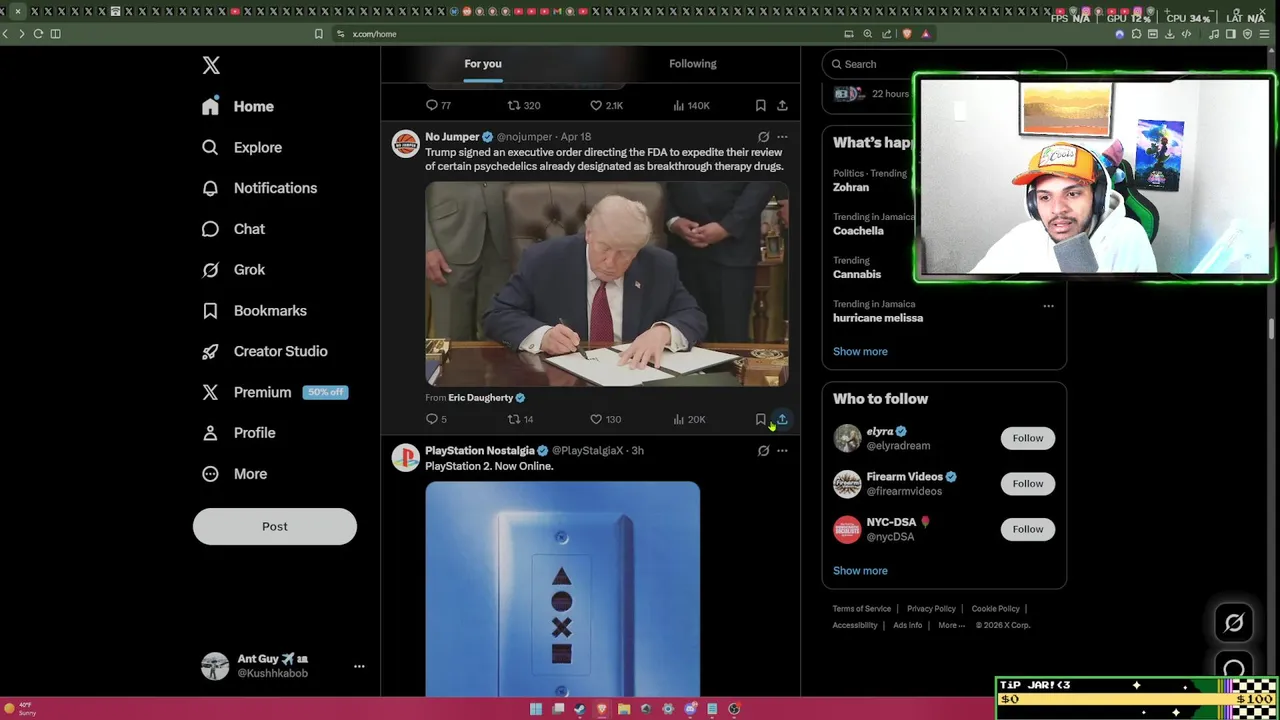
Task: Follow the elyra account
Action: point(1027,438)
